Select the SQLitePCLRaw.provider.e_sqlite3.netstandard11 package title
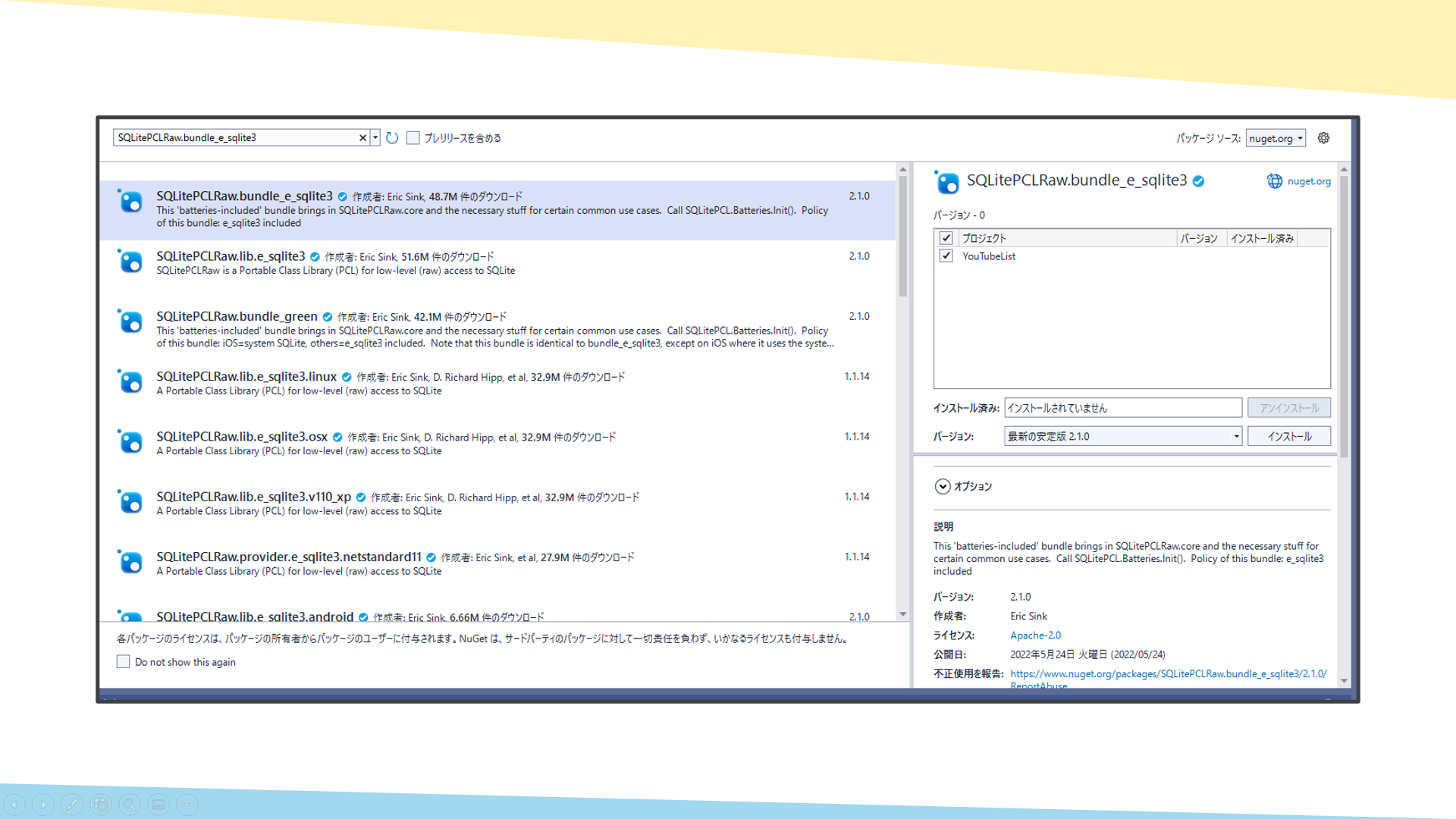 pyautogui.click(x=289, y=557)
